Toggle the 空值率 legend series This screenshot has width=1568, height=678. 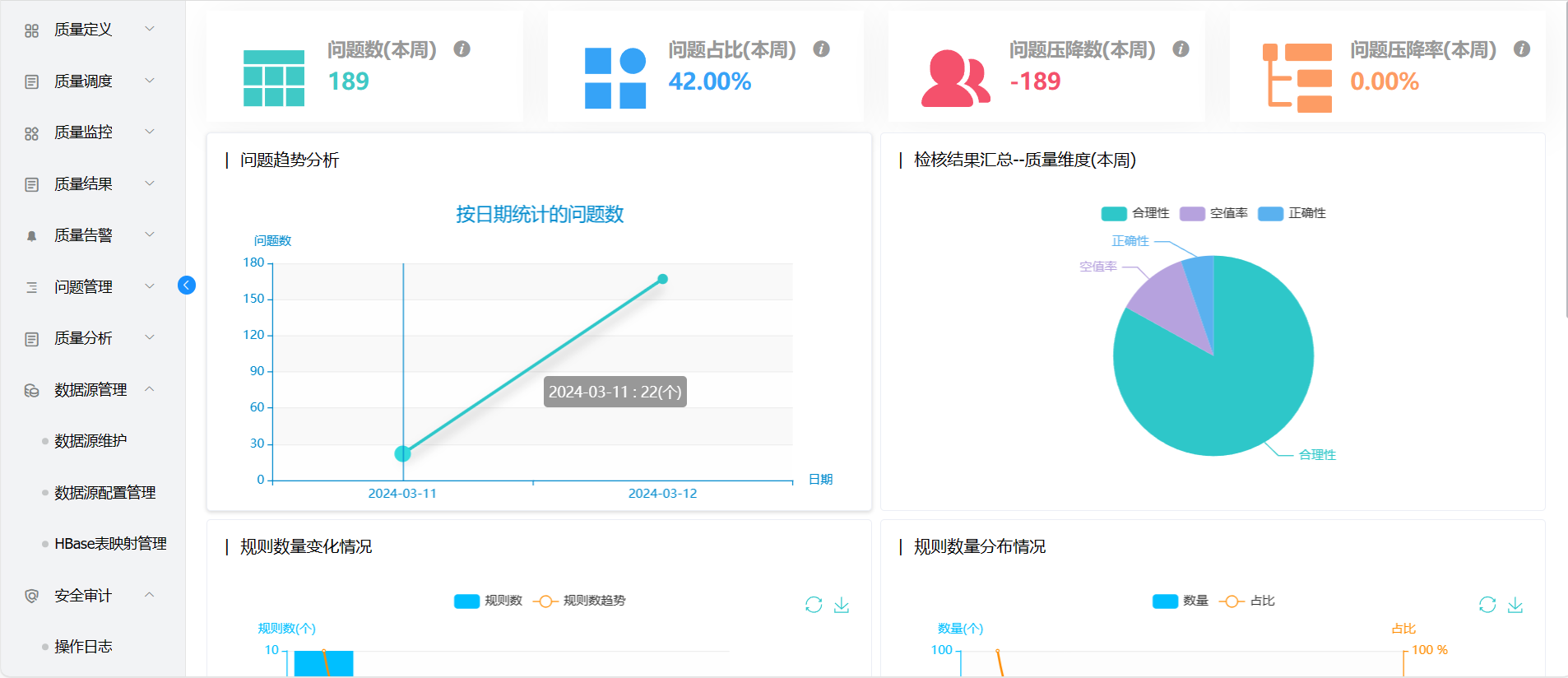tap(1213, 213)
